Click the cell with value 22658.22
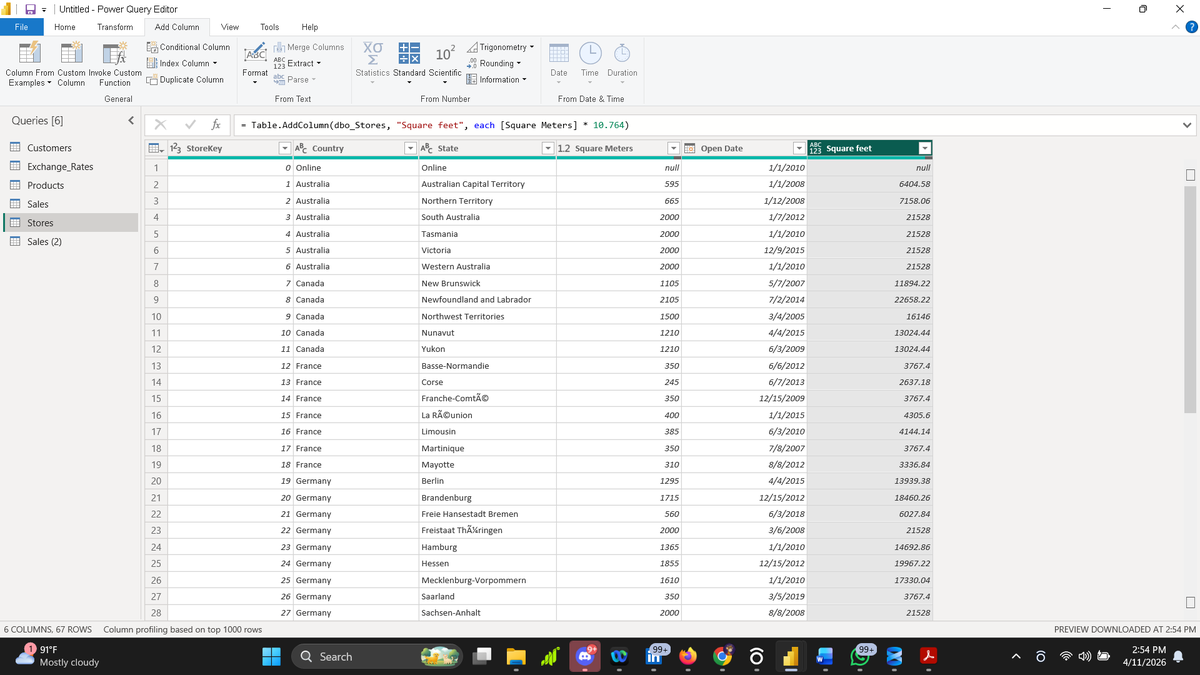The height and width of the screenshot is (675, 1200). 870,299
